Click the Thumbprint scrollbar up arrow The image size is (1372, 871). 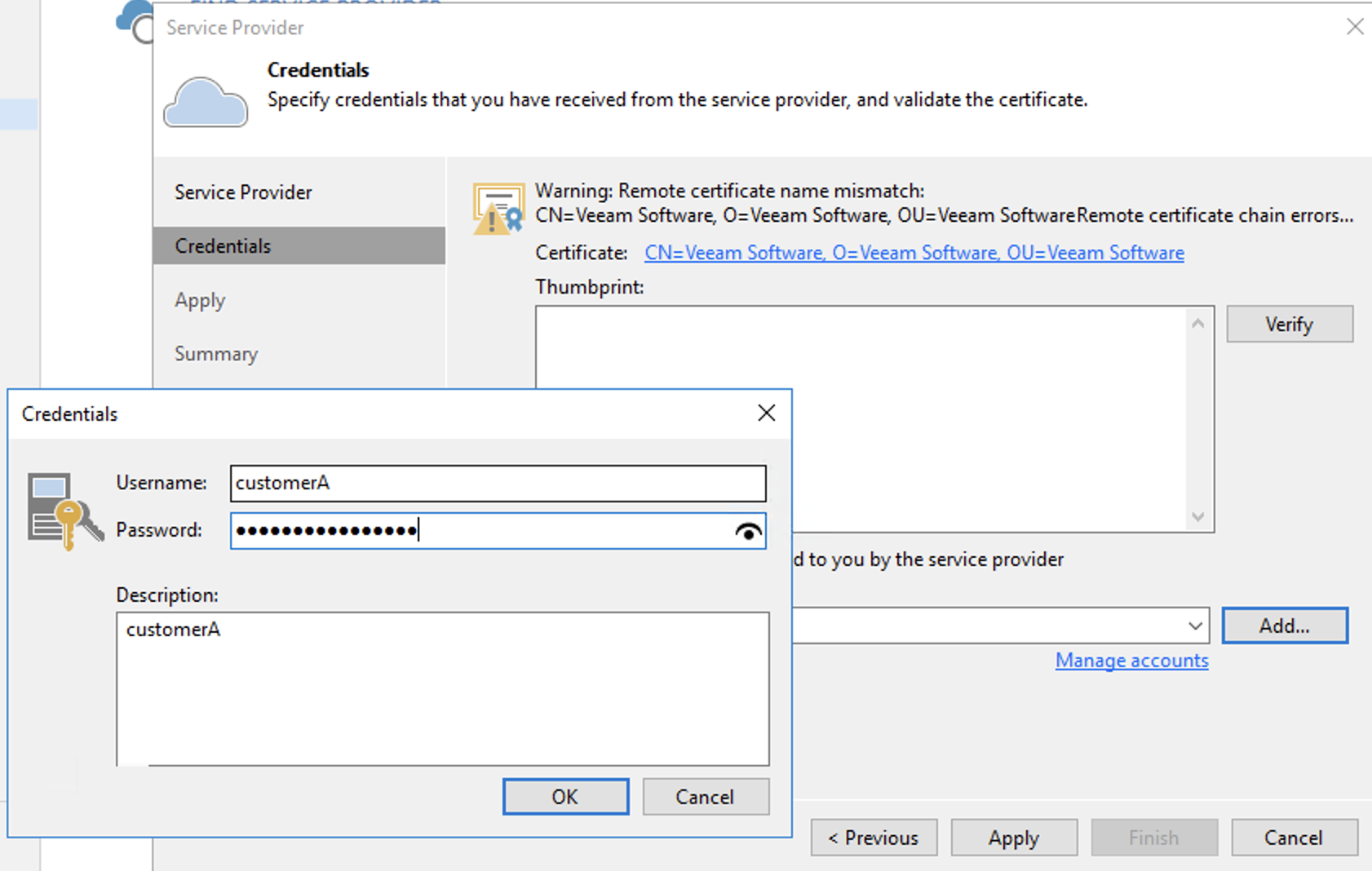(1197, 324)
